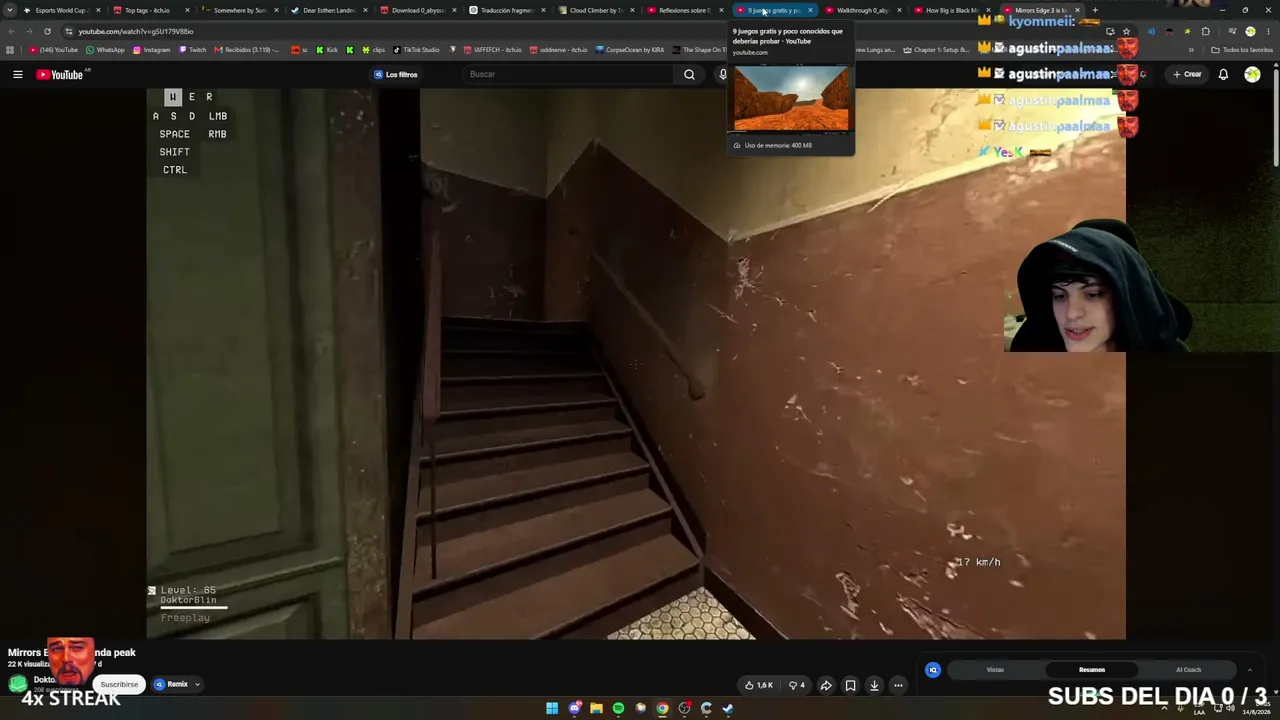Click the YouTube search magnifier button
The height and width of the screenshot is (720, 1280).
coord(689,74)
